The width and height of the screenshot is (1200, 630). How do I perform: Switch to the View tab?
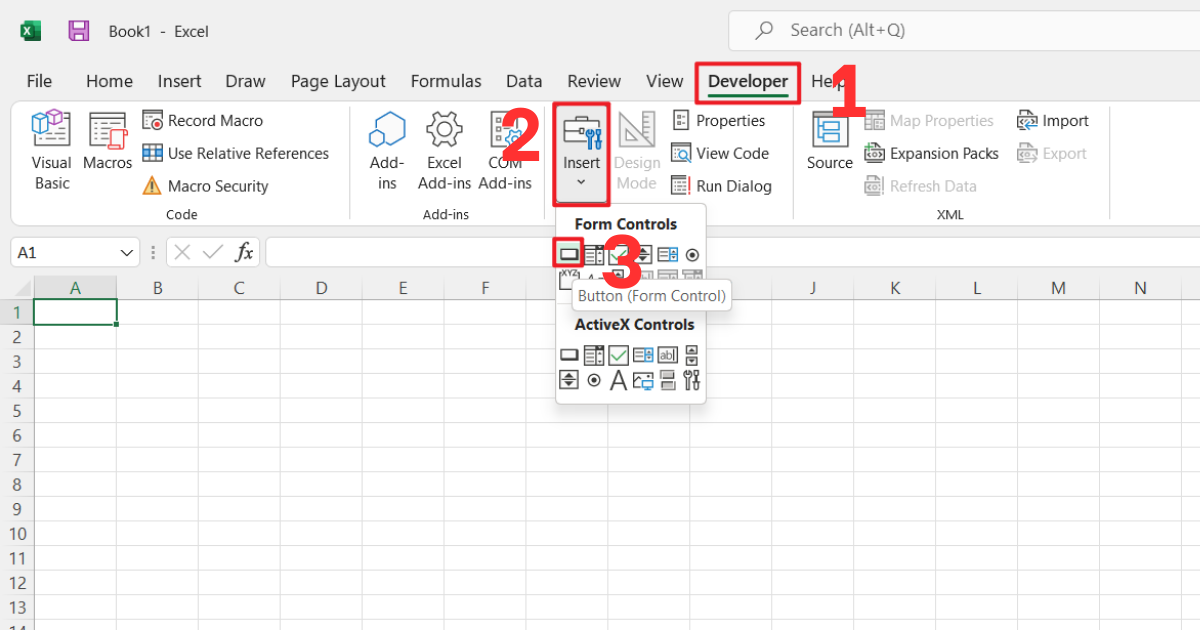tap(665, 82)
